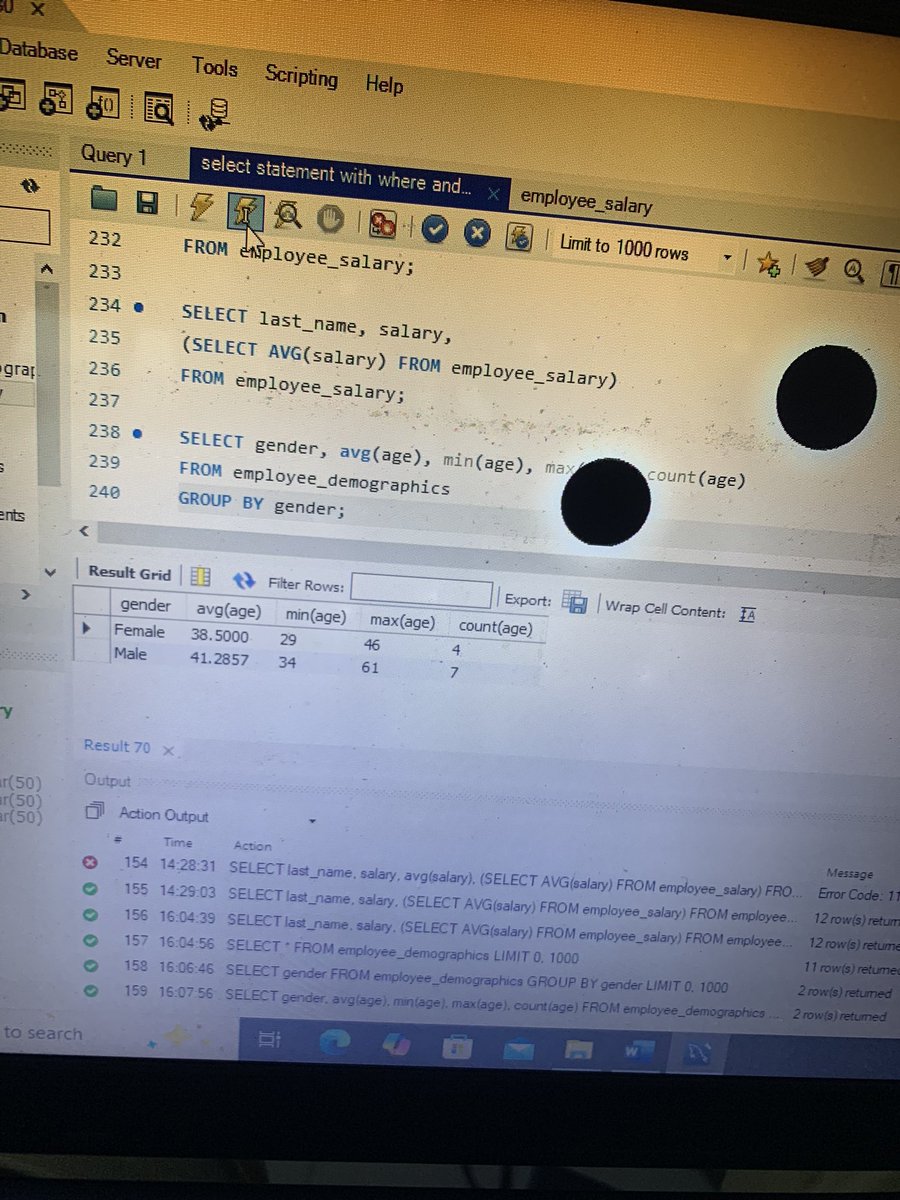Click the gender column header
This screenshot has height=1200, width=900.
pos(145,606)
